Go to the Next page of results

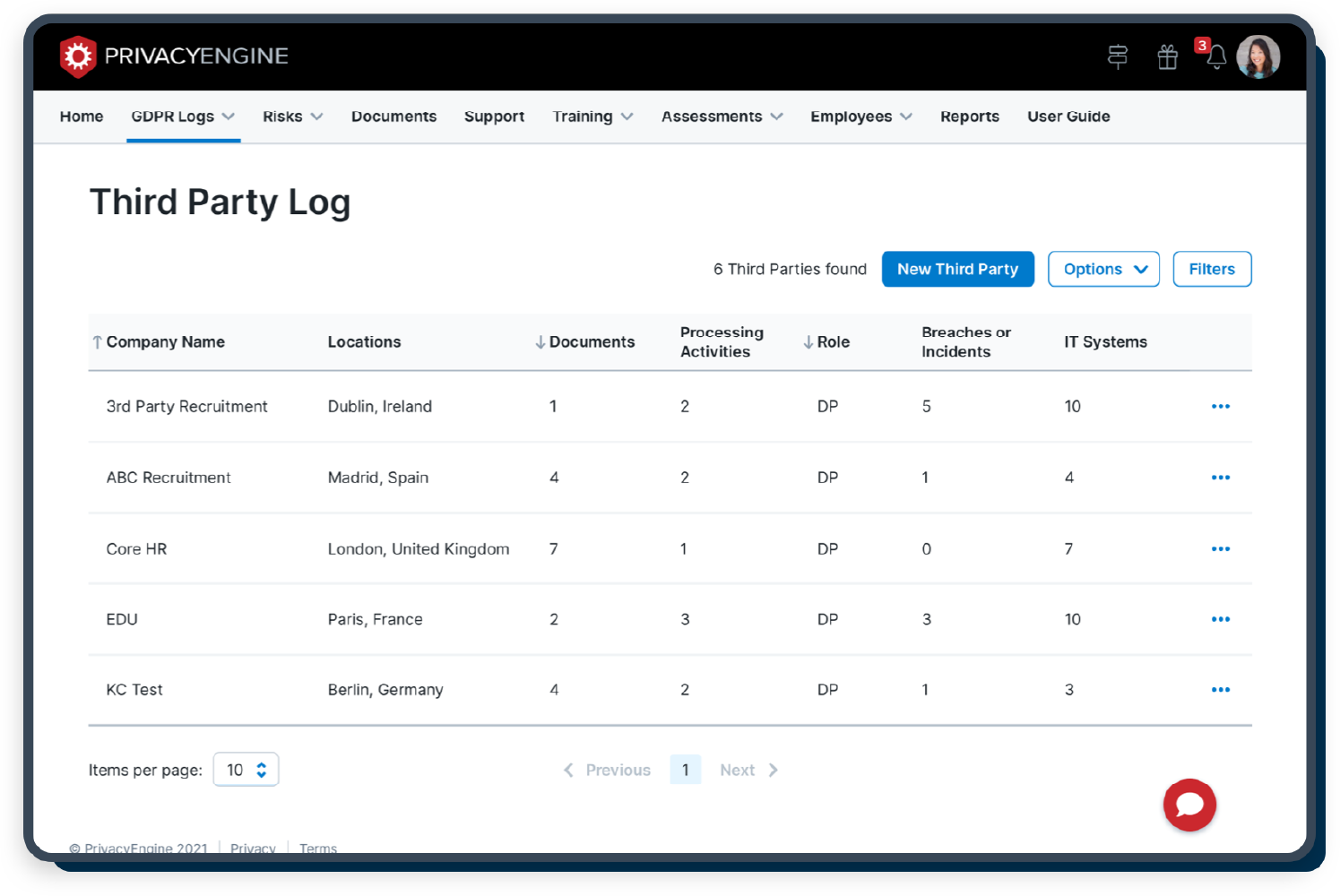(748, 769)
